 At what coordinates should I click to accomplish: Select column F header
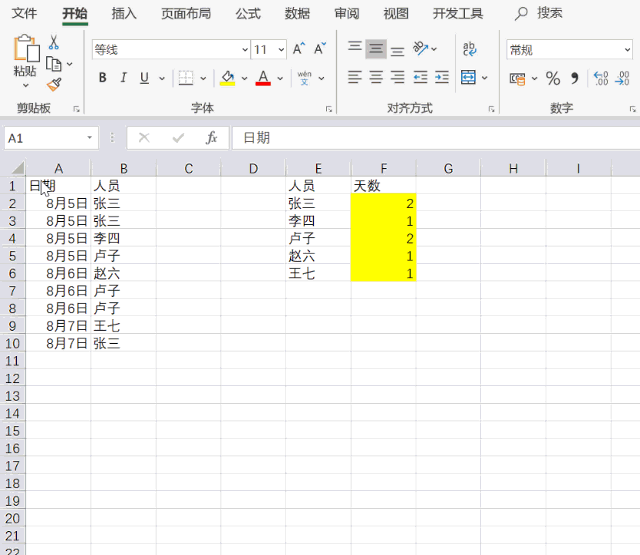(x=384, y=168)
